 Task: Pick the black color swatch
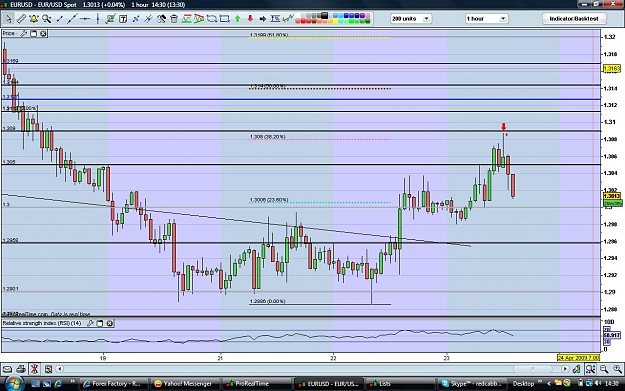(324, 16)
